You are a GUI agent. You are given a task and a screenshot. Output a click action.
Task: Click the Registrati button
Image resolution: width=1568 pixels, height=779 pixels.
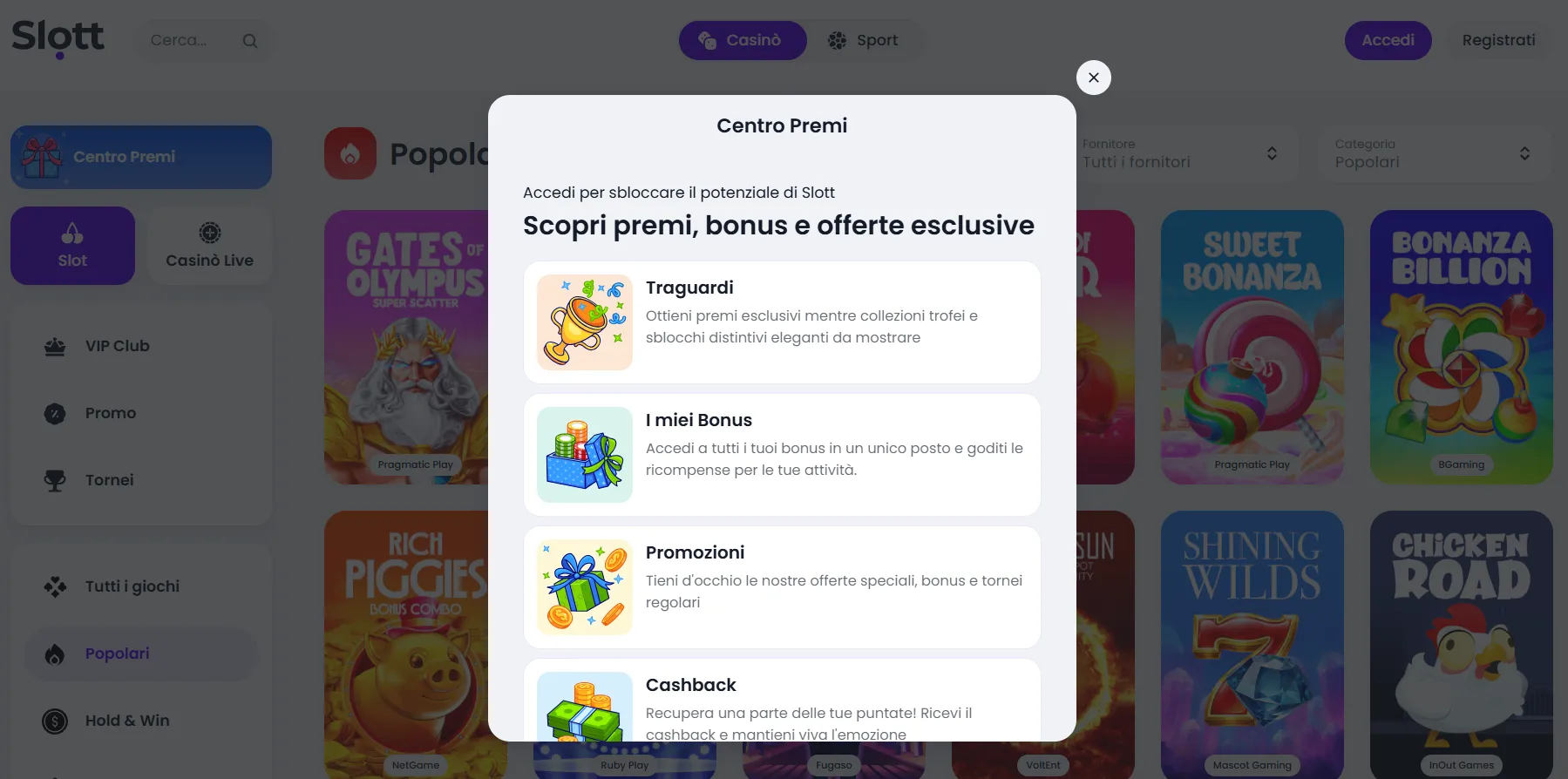coord(1498,40)
